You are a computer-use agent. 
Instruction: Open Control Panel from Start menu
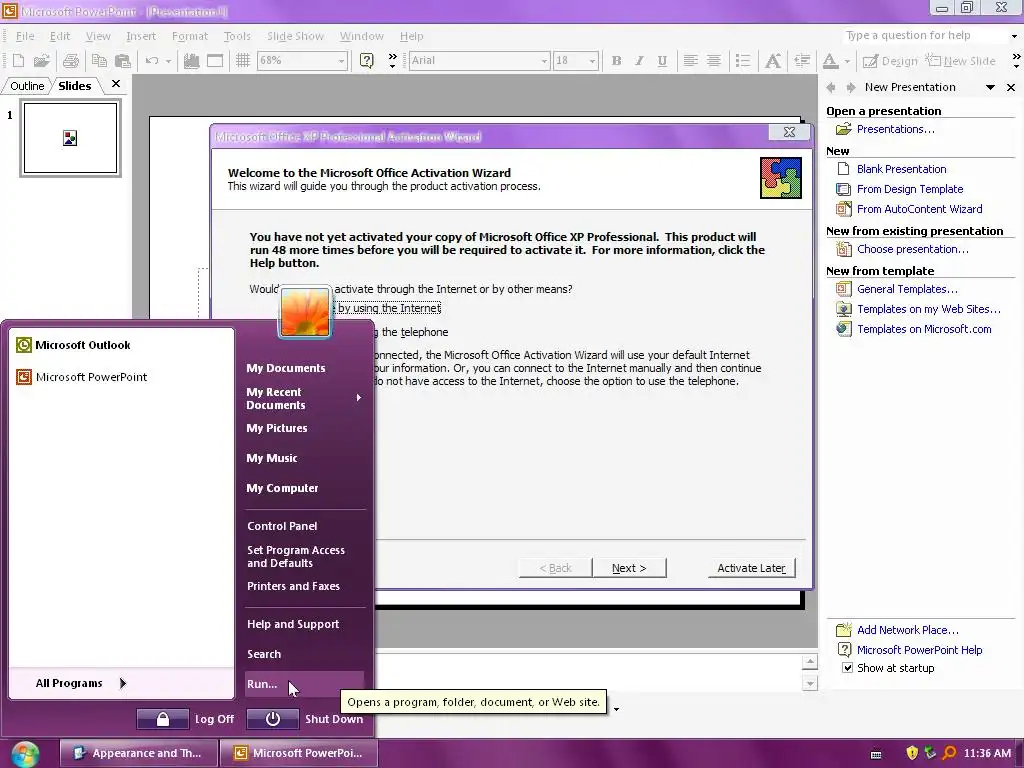click(282, 526)
